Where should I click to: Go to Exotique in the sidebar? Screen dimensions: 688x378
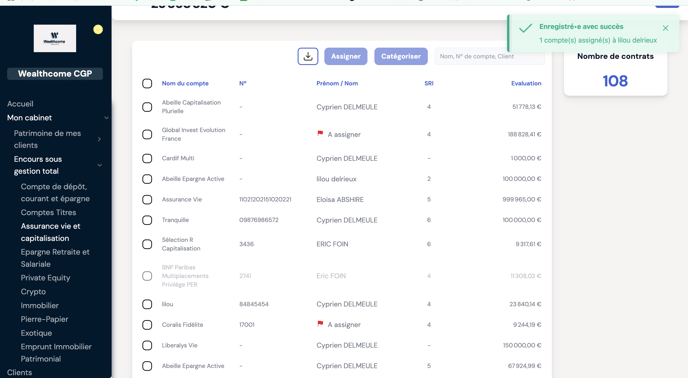(x=36, y=333)
